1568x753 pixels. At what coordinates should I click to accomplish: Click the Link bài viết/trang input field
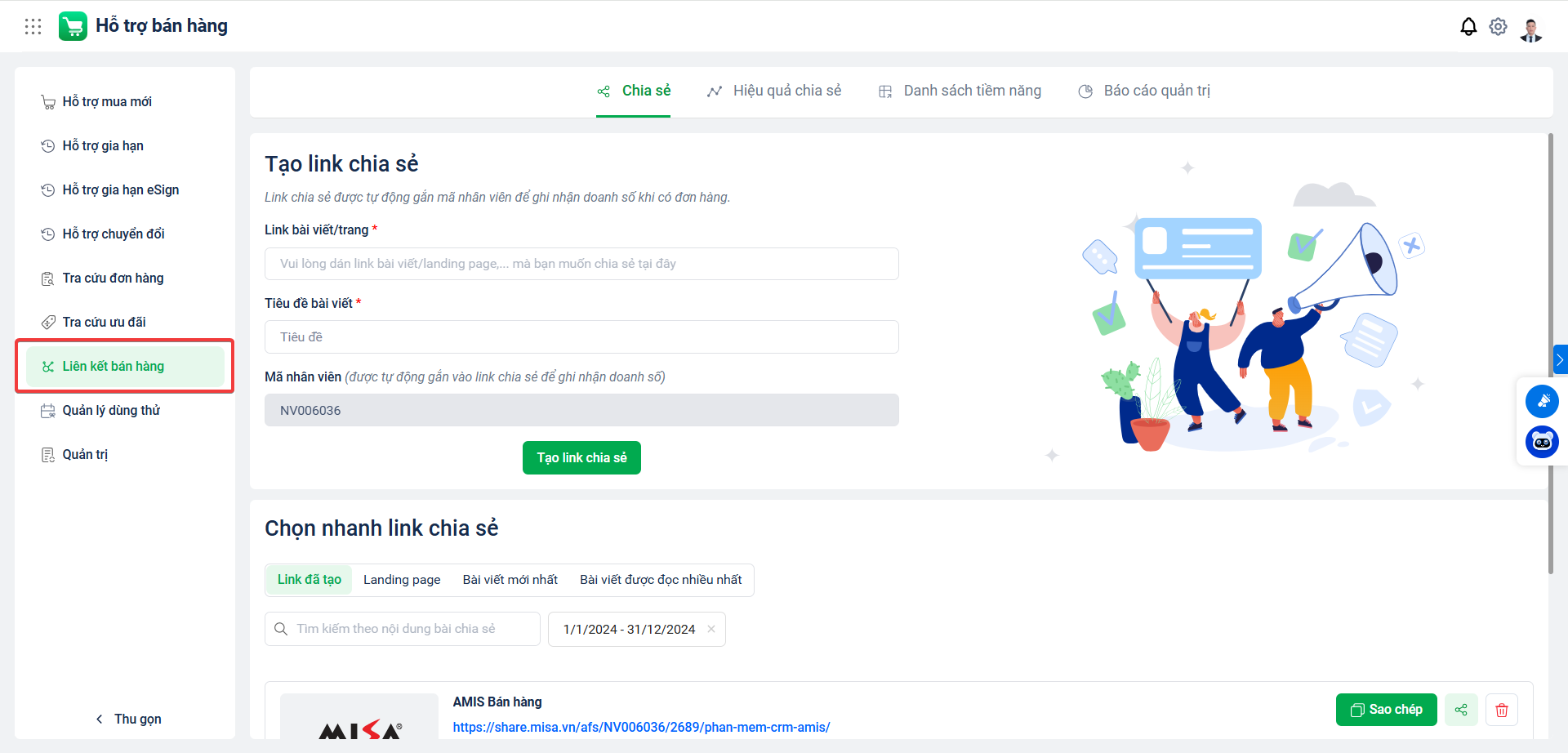coord(581,264)
